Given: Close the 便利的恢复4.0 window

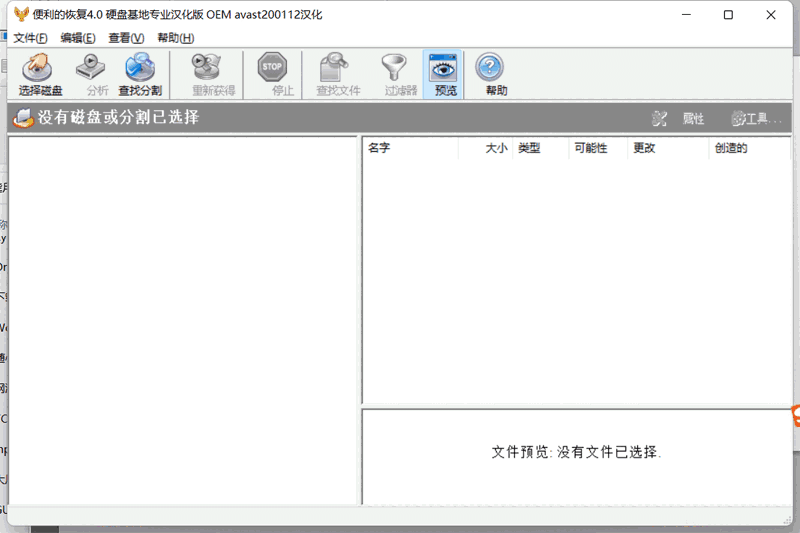Looking at the screenshot, I should [770, 15].
